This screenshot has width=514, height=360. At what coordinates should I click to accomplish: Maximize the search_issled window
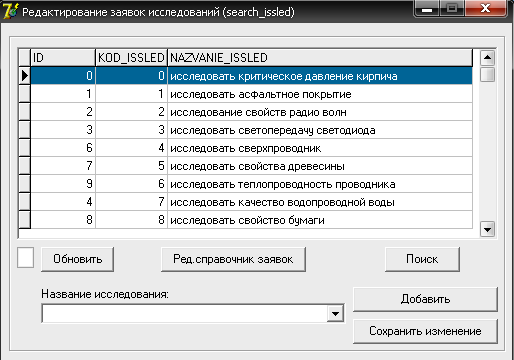(452, 9)
